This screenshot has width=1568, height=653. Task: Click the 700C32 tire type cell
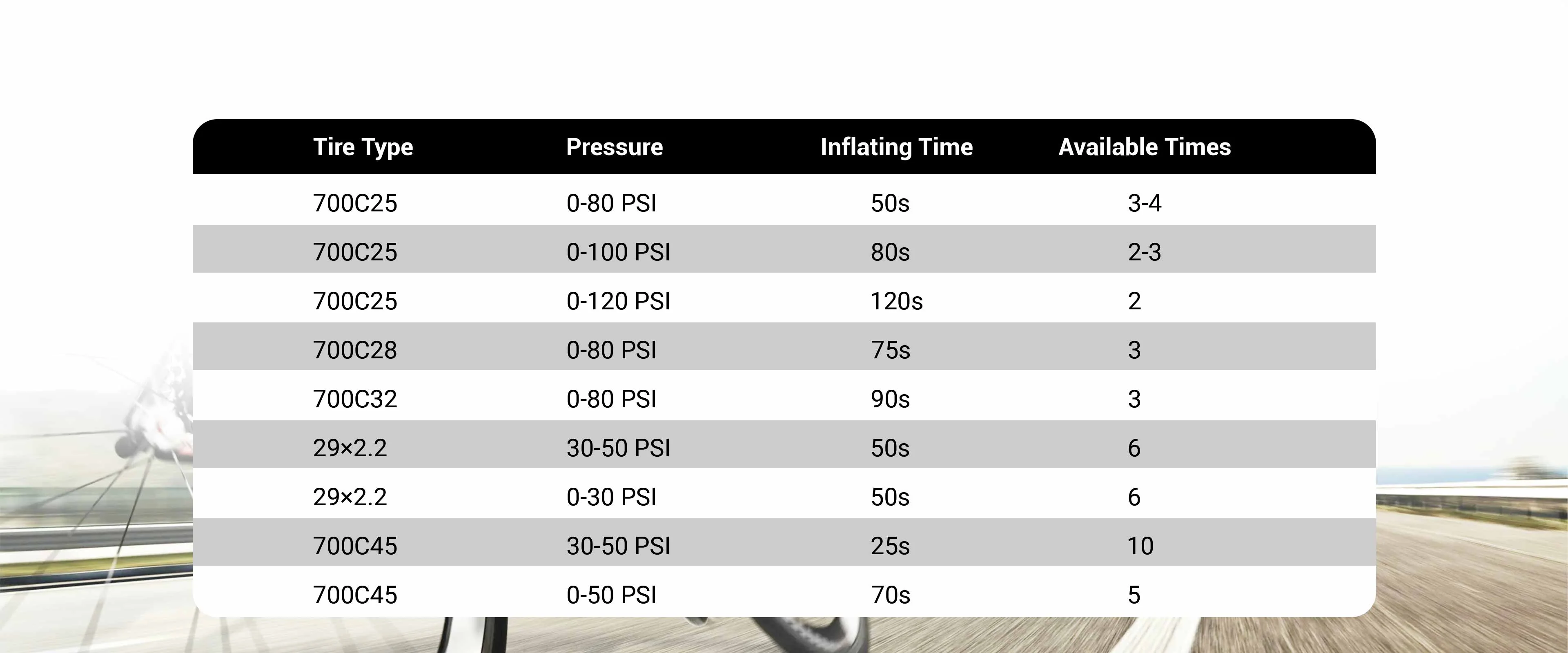(355, 399)
